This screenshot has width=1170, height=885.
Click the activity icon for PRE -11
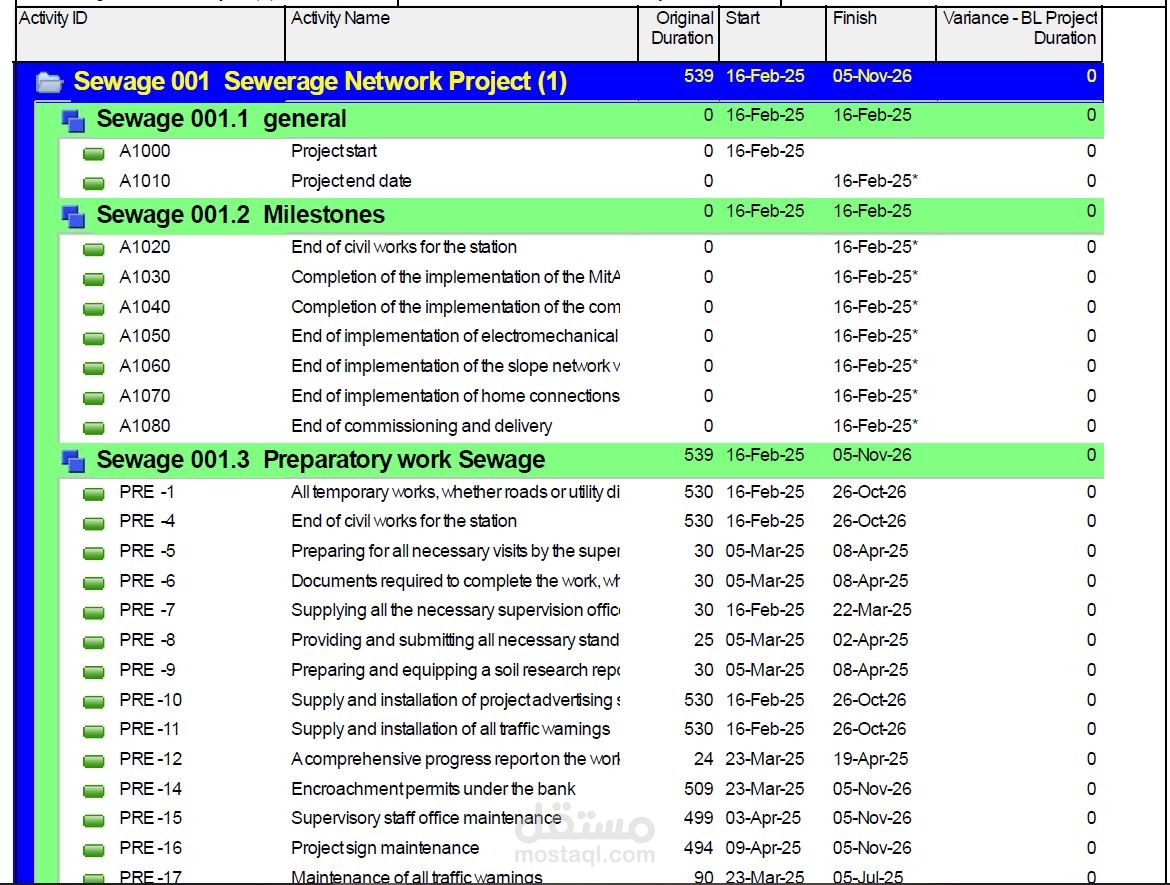(93, 731)
